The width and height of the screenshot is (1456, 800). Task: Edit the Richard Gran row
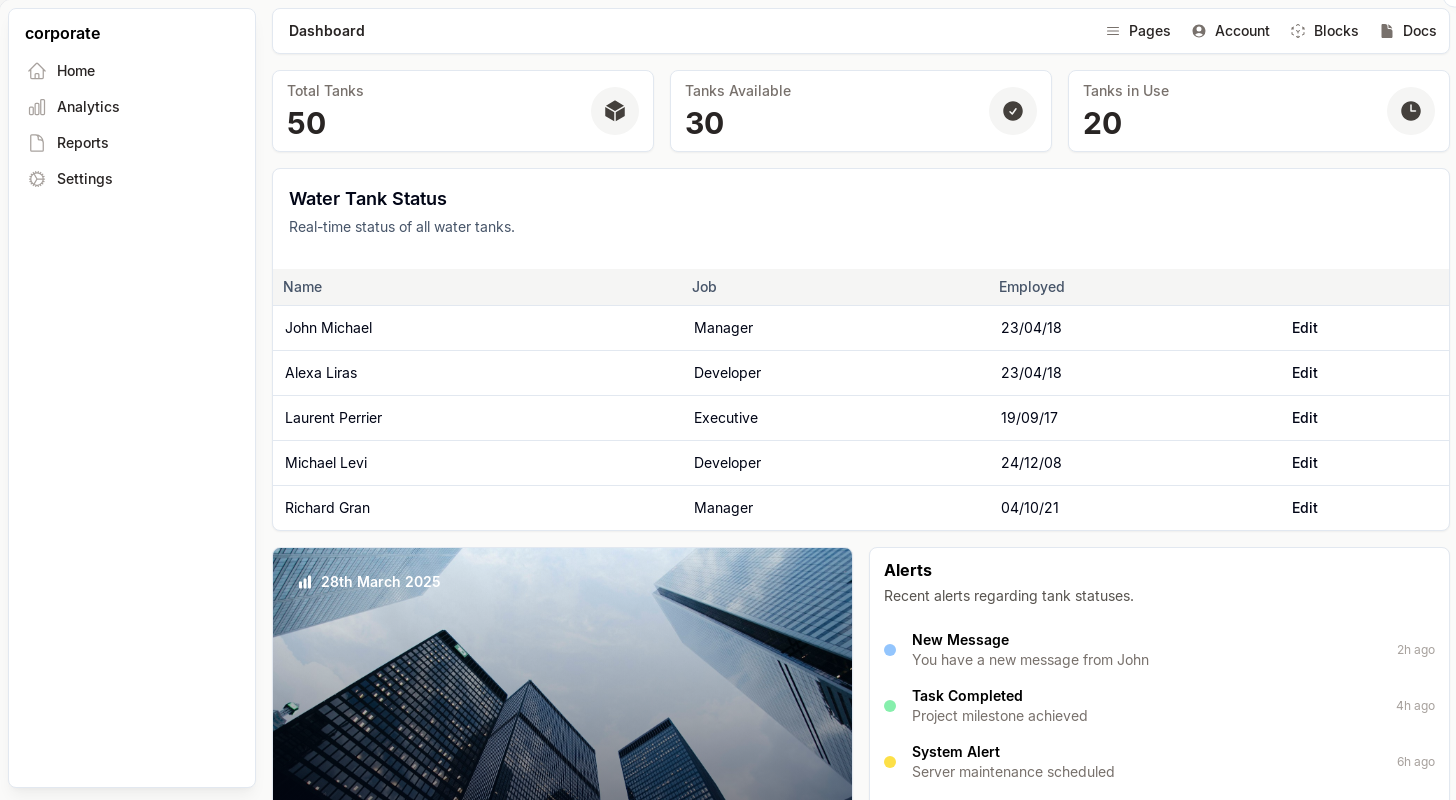[1304, 508]
